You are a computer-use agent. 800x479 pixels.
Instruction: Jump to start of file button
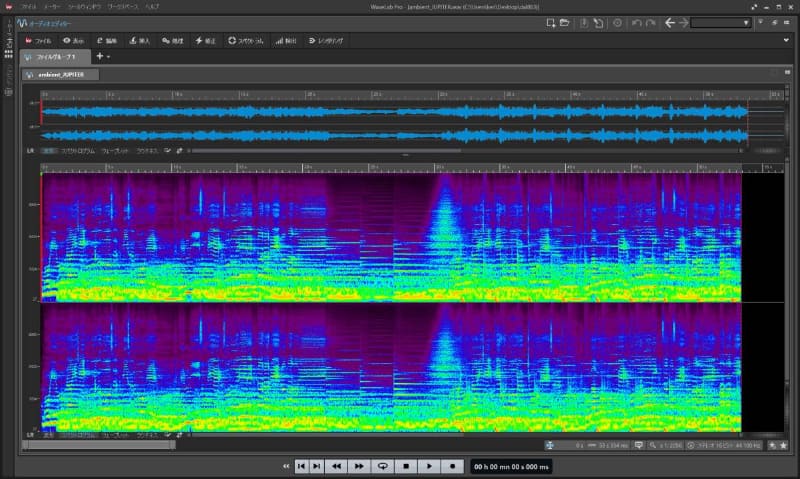click(x=301, y=466)
